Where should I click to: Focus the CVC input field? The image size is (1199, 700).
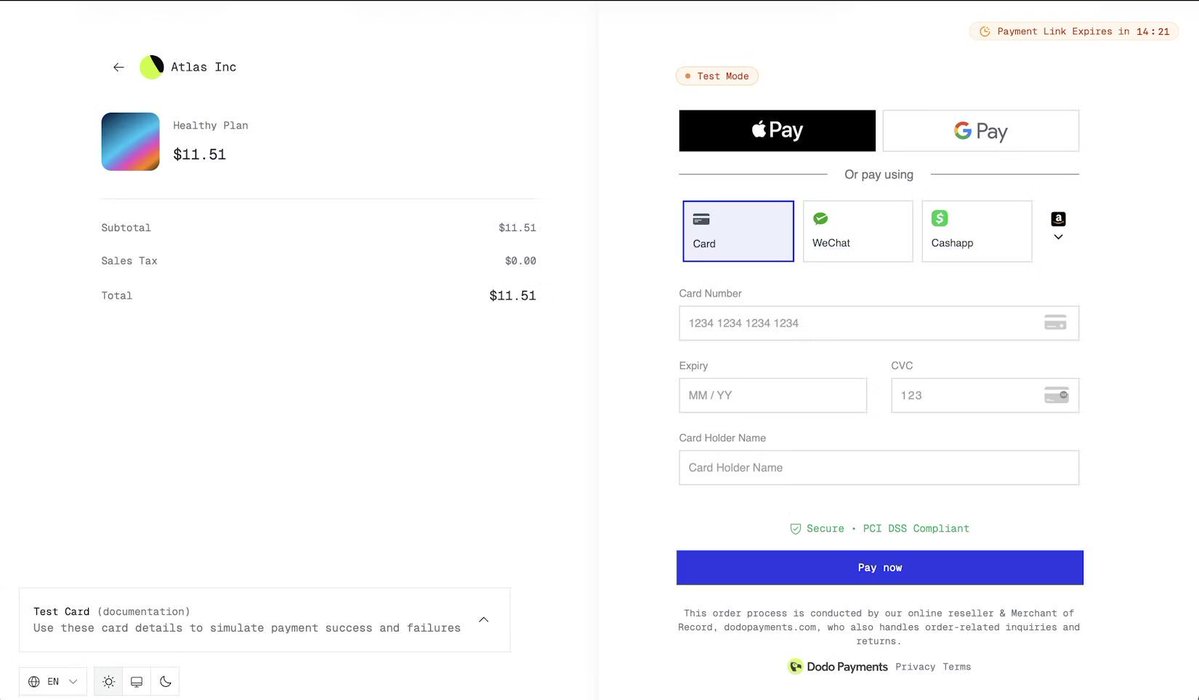tap(985, 396)
